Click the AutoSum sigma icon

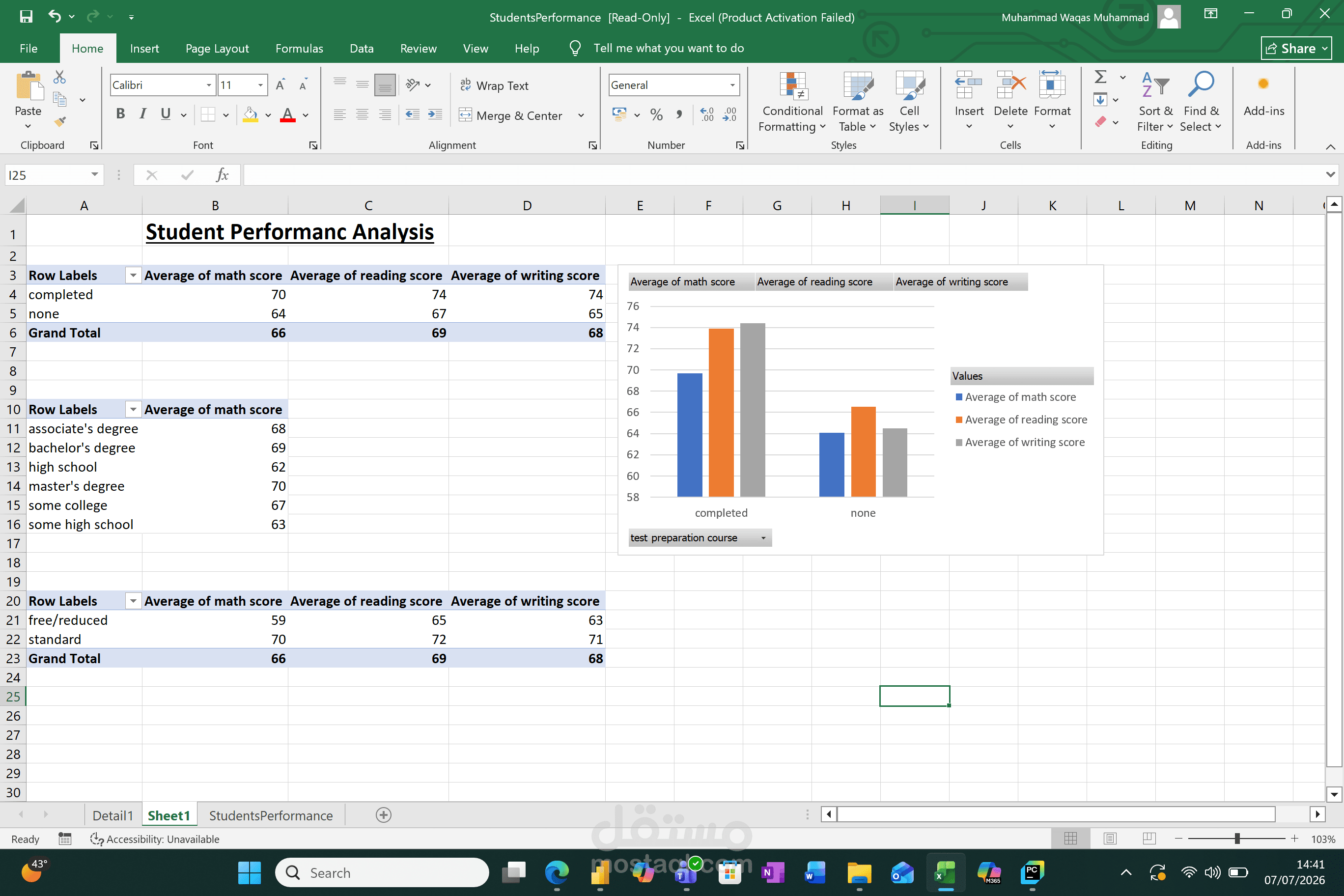pos(1100,77)
